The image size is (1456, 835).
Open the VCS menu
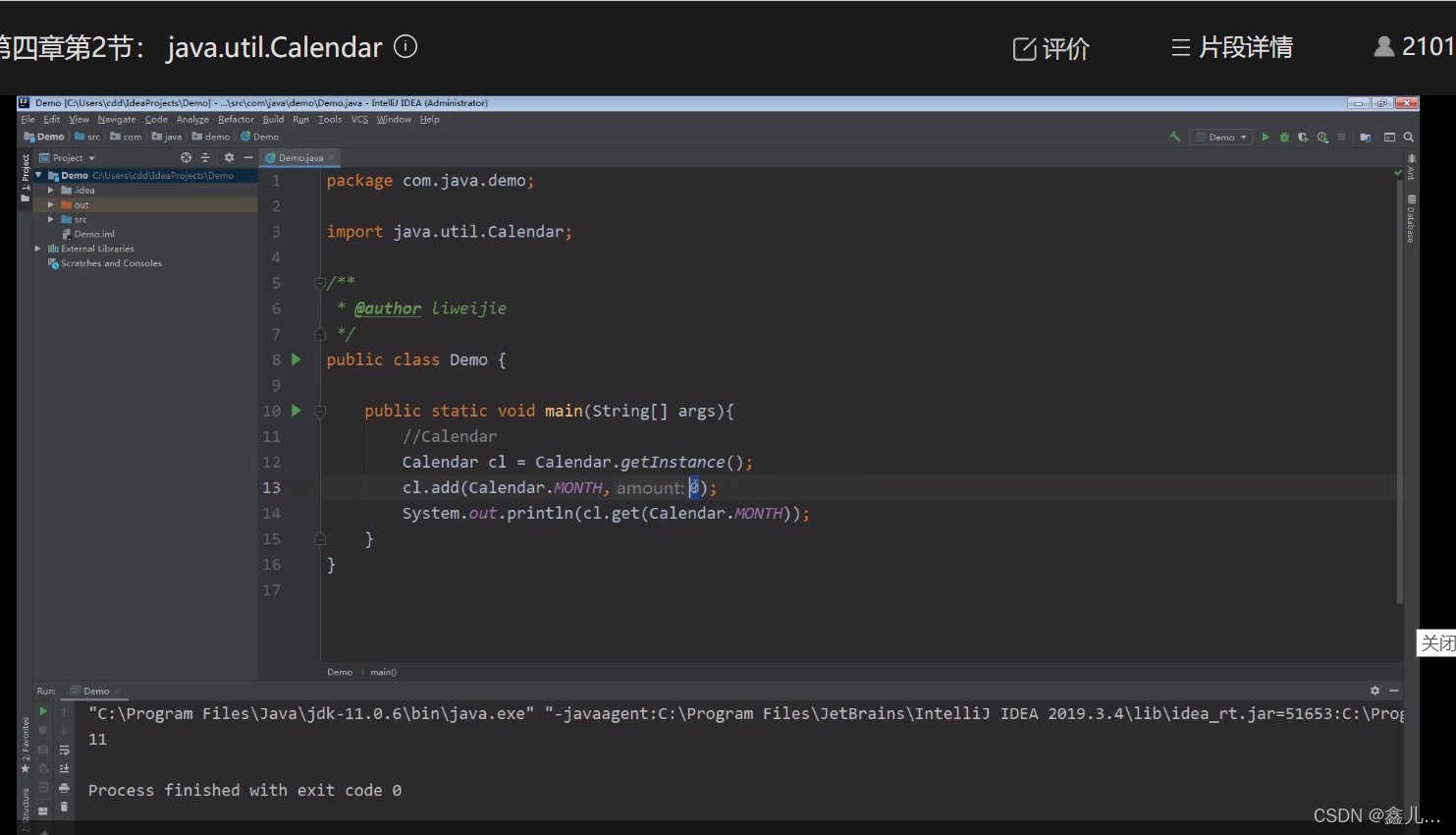359,119
